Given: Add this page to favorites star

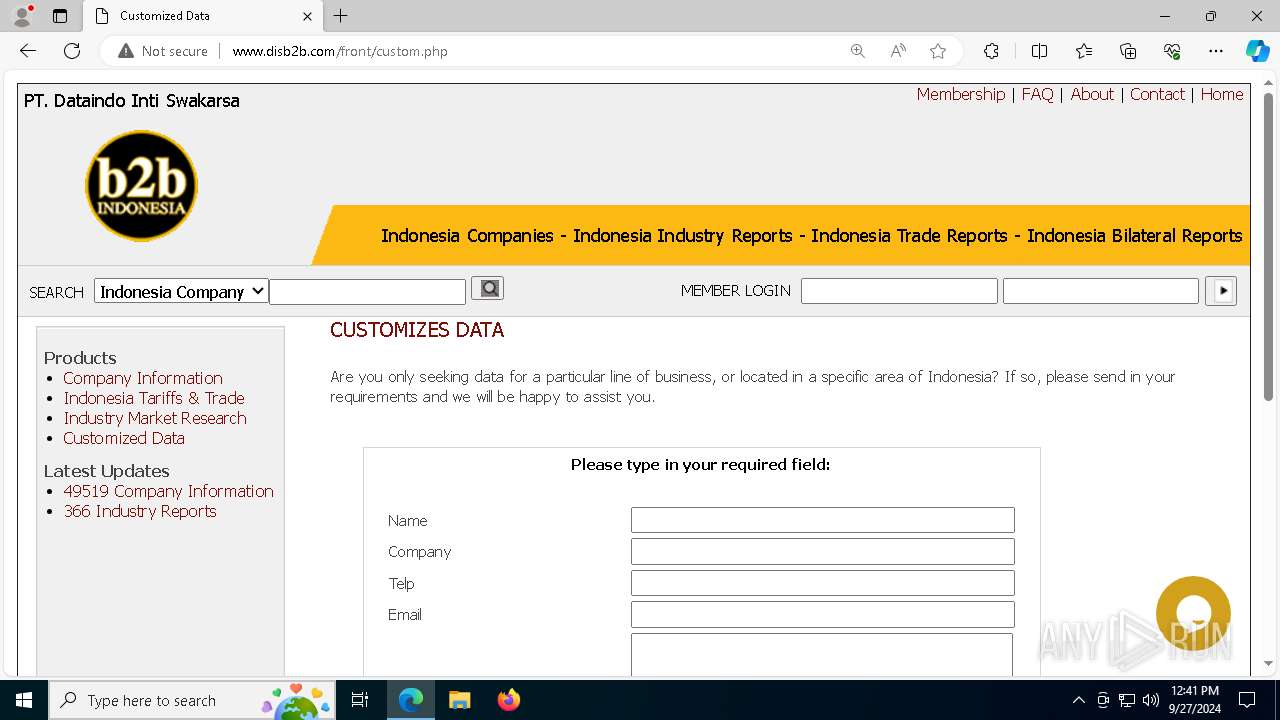Looking at the screenshot, I should pyautogui.click(x=938, y=51).
